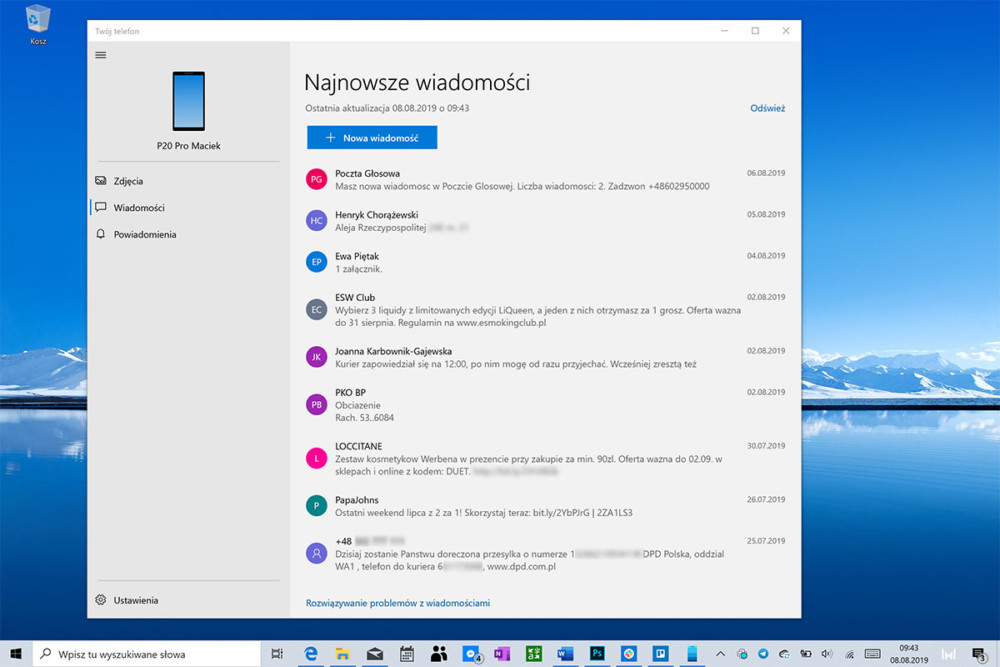
Task: Open the Poczta Głosowa conversation
Action: [x=545, y=180]
